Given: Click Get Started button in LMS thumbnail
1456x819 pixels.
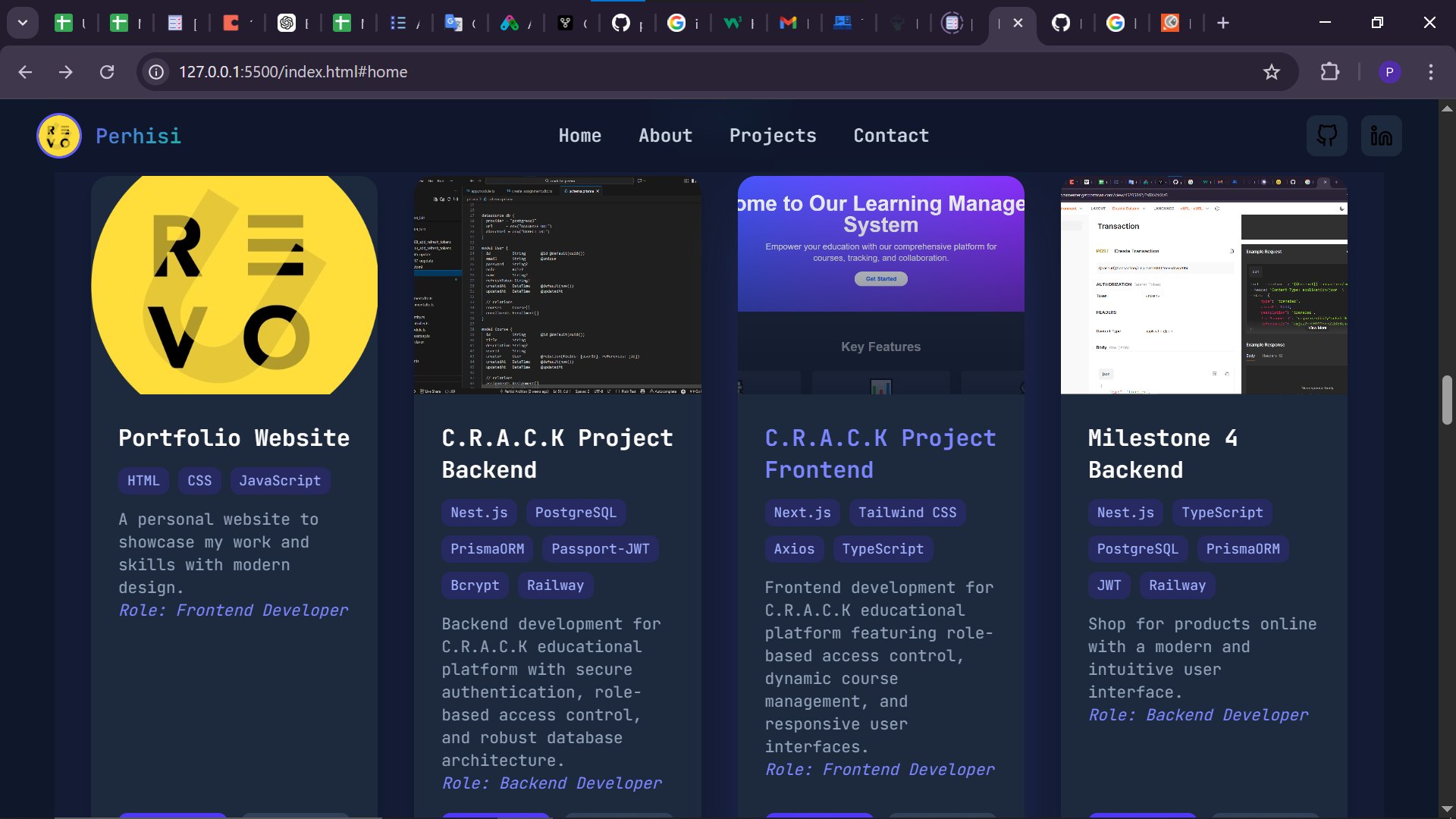Looking at the screenshot, I should (x=880, y=279).
